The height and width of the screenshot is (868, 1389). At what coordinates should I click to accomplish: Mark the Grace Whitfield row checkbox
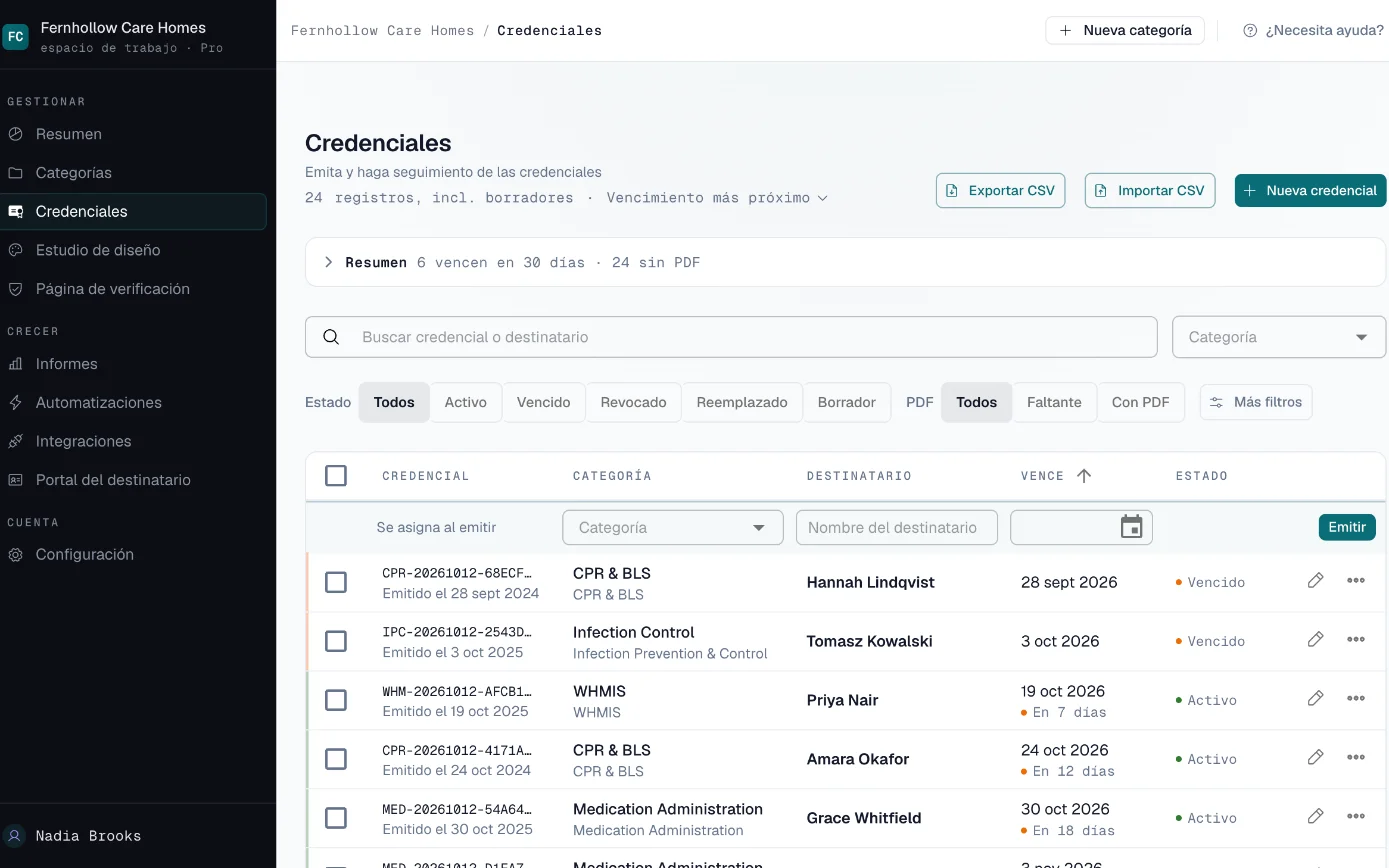336,818
